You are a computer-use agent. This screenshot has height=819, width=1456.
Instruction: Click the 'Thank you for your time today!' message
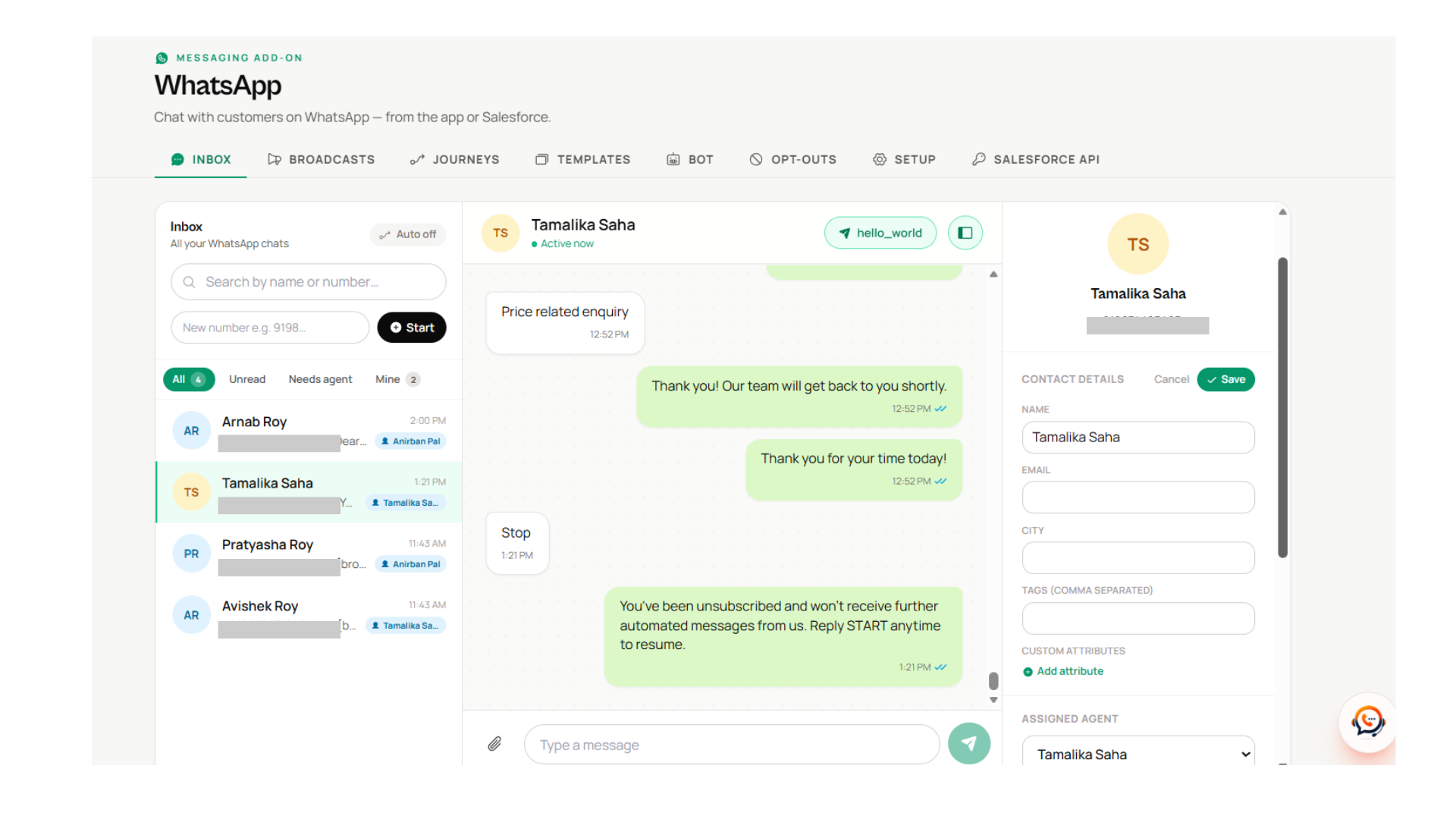pyautogui.click(x=854, y=469)
